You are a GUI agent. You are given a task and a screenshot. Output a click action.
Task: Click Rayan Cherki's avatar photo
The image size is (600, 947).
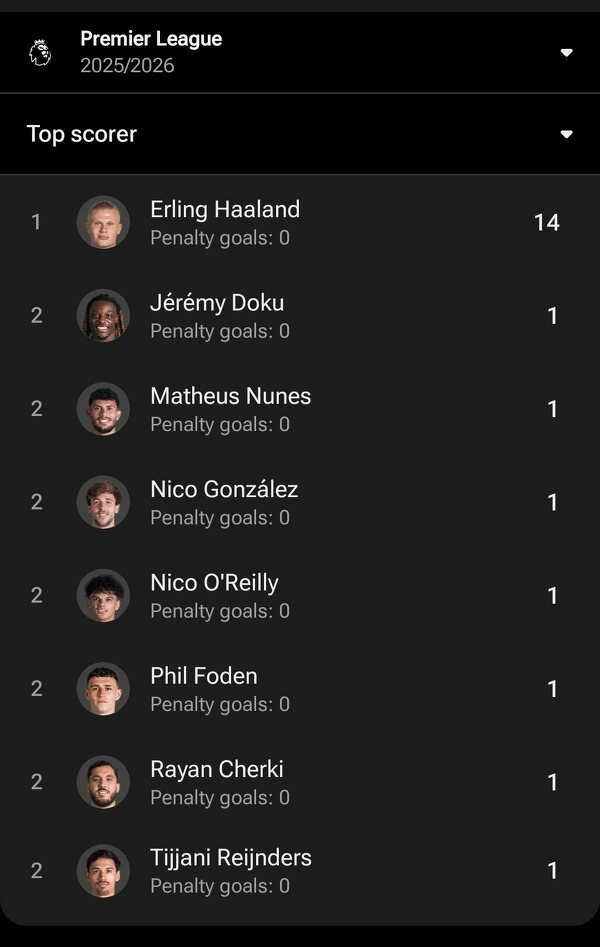click(x=103, y=781)
